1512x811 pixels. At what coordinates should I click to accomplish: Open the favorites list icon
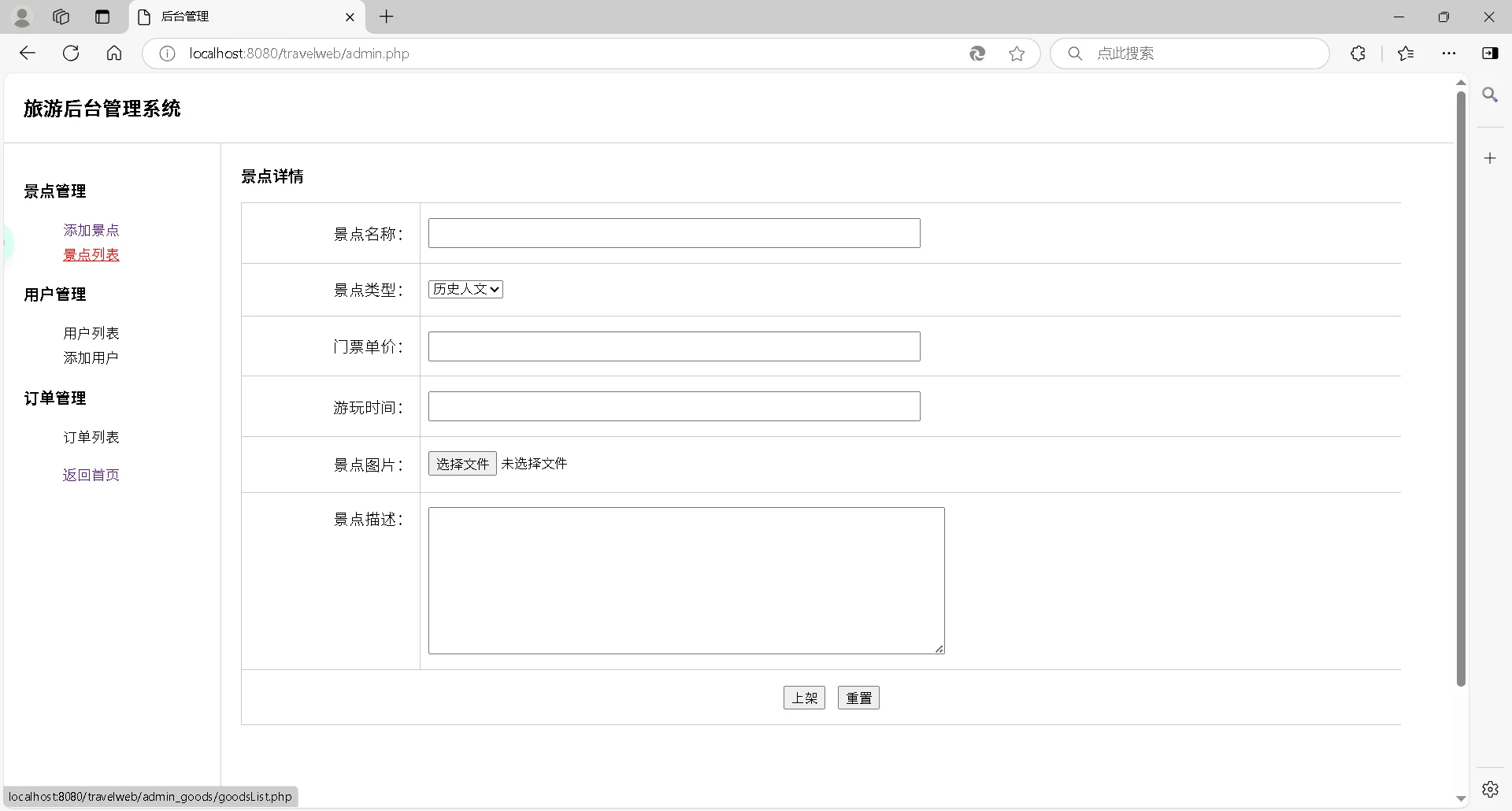(1406, 54)
